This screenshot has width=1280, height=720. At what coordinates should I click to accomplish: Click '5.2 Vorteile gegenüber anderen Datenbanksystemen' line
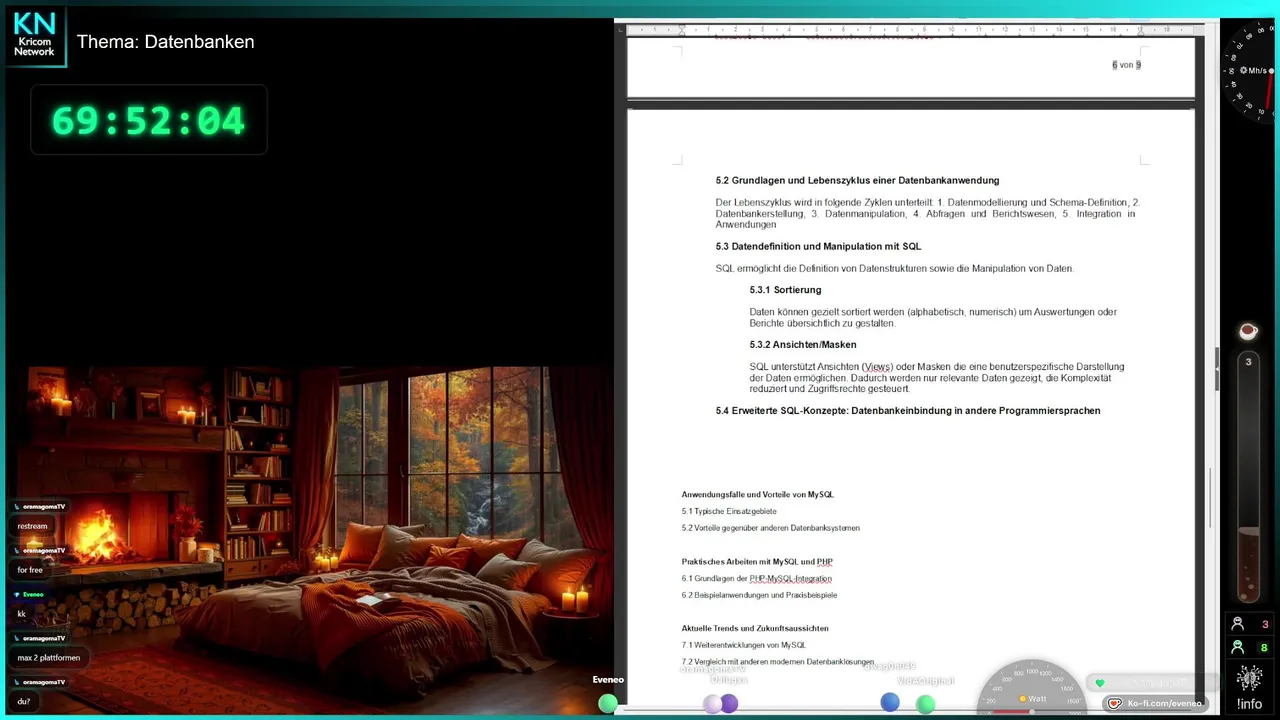770,528
